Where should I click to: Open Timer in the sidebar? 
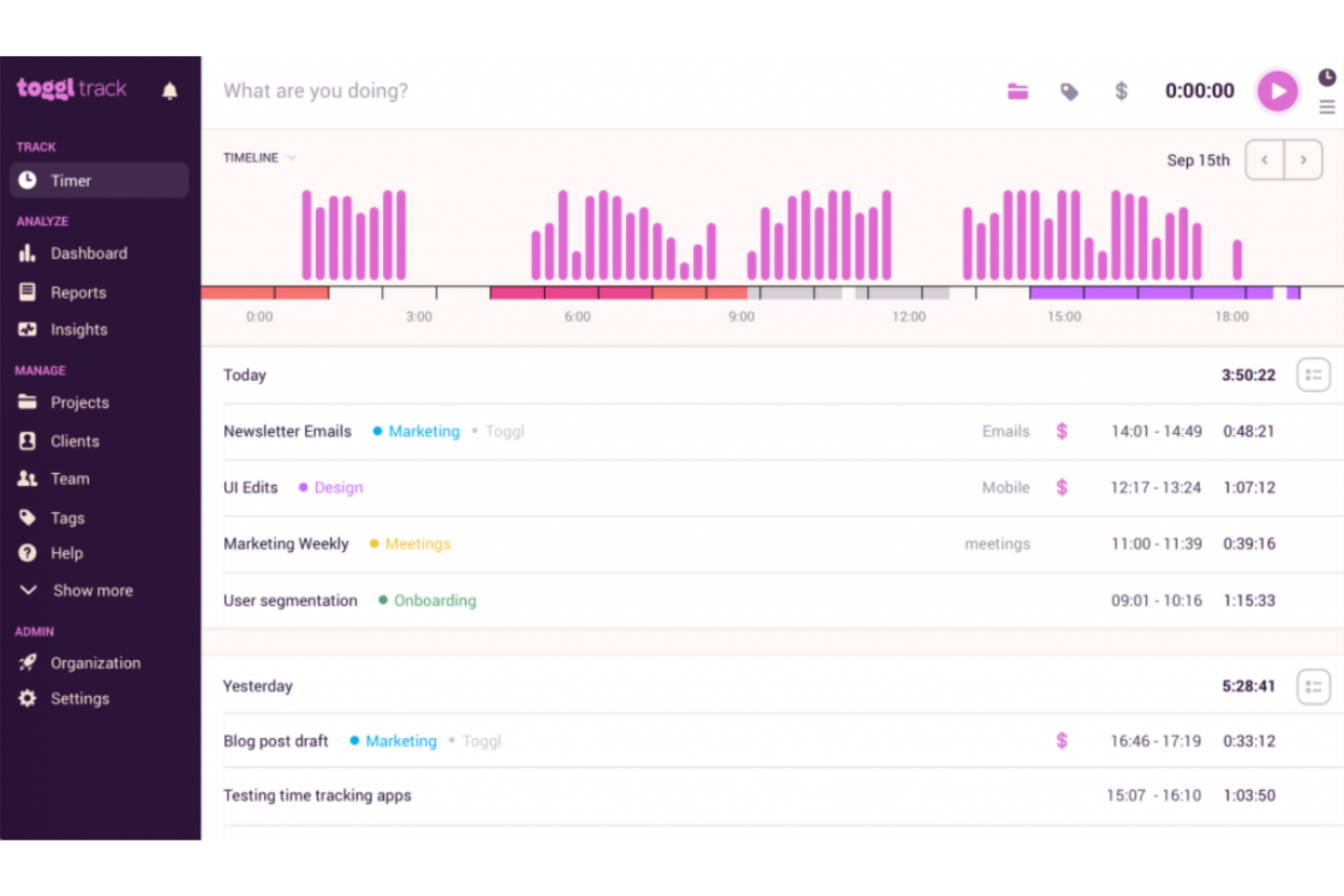tap(99, 181)
